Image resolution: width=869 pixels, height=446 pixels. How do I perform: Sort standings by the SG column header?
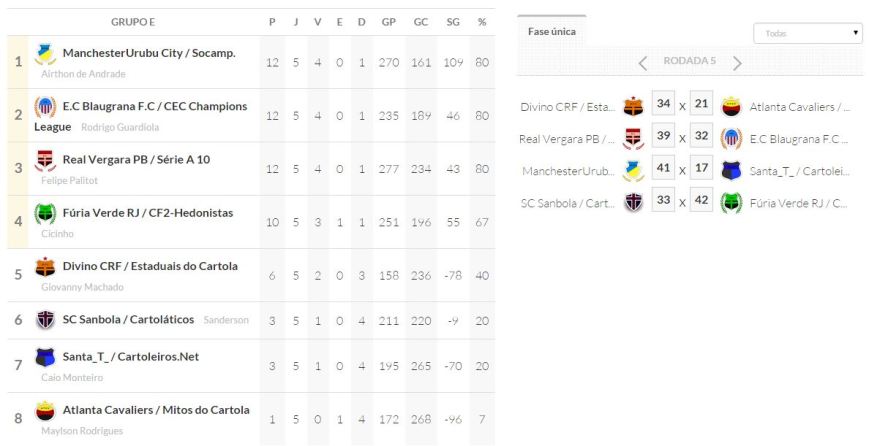pyautogui.click(x=453, y=22)
